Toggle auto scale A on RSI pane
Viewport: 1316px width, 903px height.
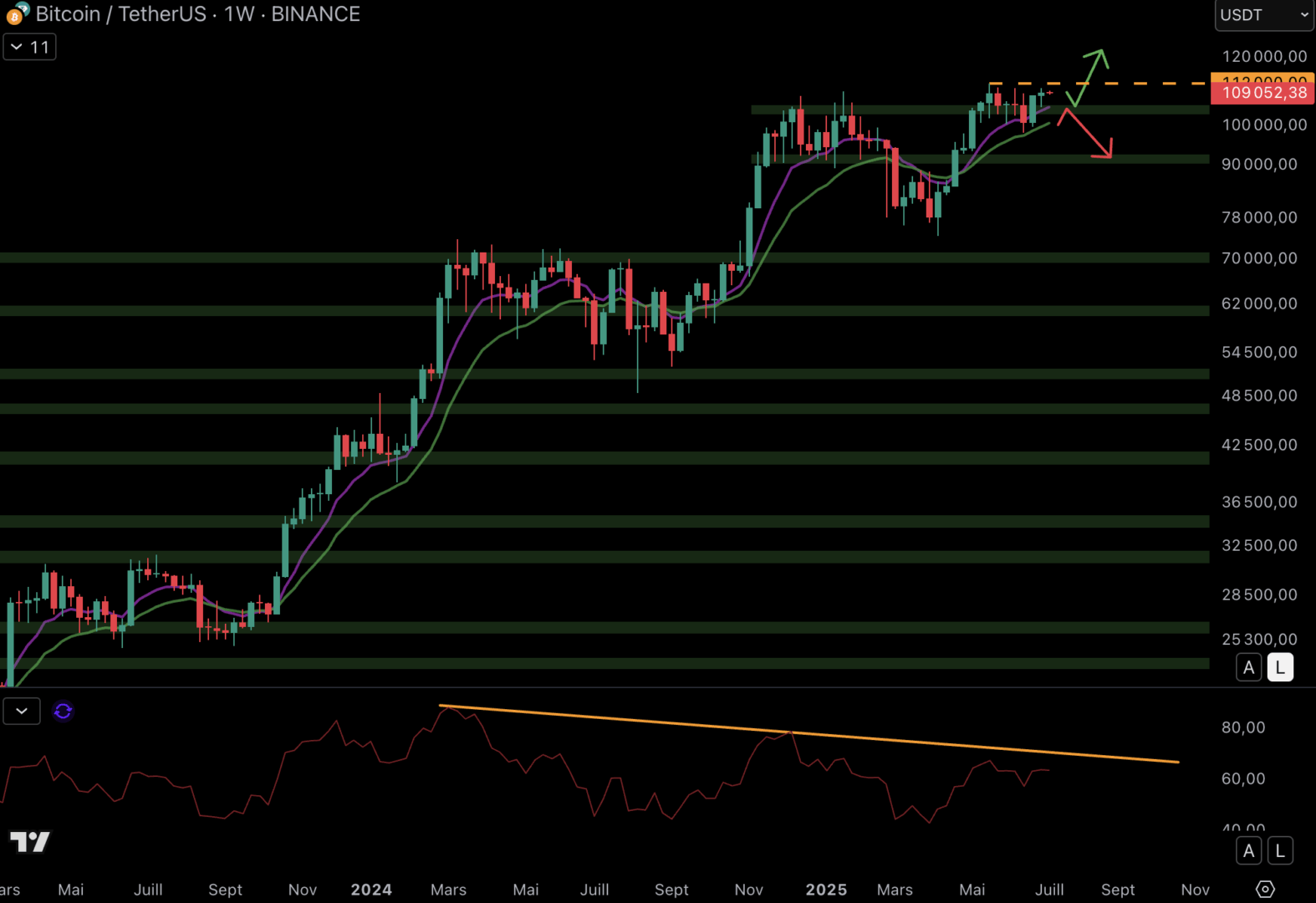coord(1248,851)
